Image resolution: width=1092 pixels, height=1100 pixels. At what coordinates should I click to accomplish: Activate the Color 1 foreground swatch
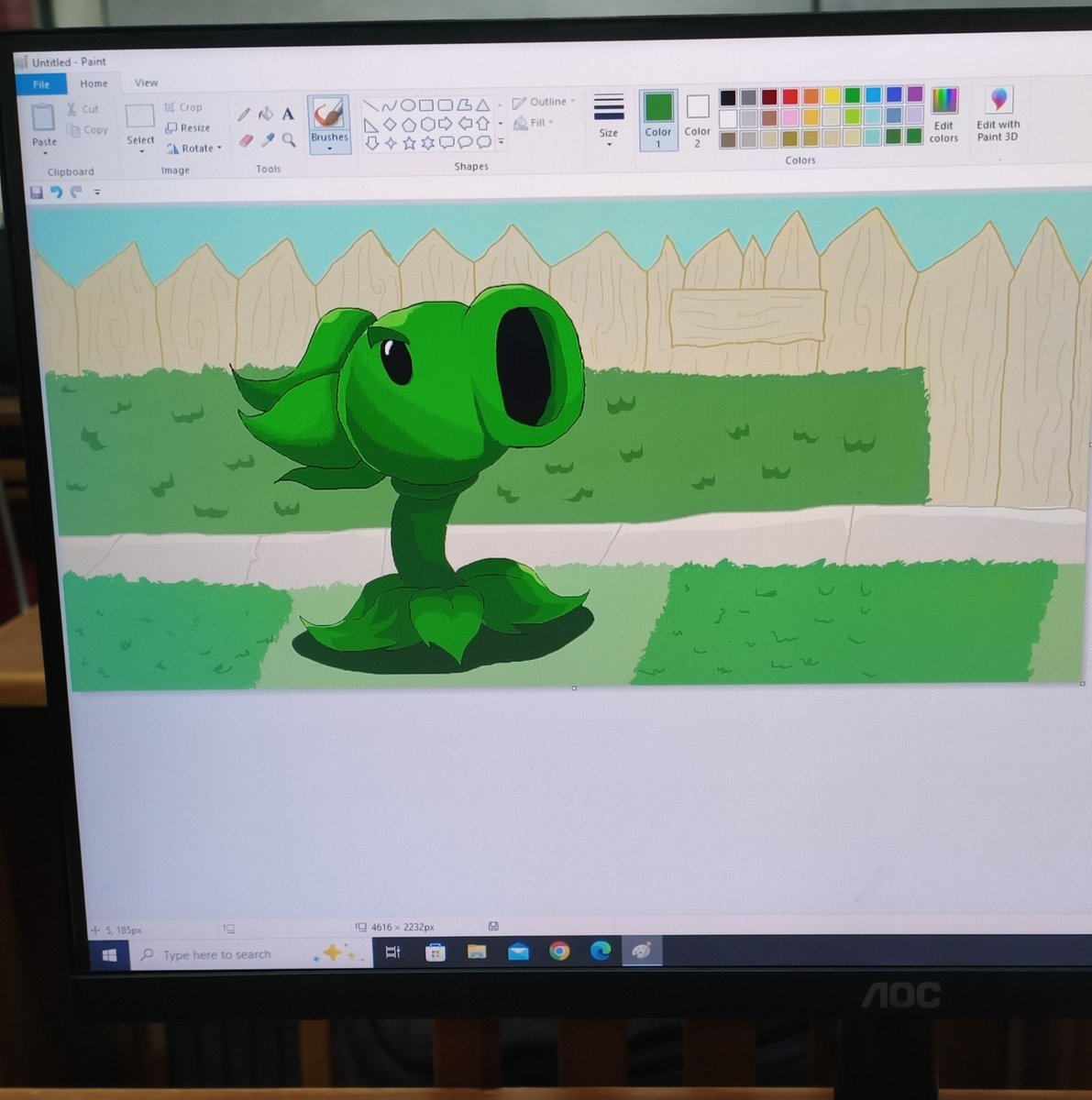pyautogui.click(x=657, y=119)
